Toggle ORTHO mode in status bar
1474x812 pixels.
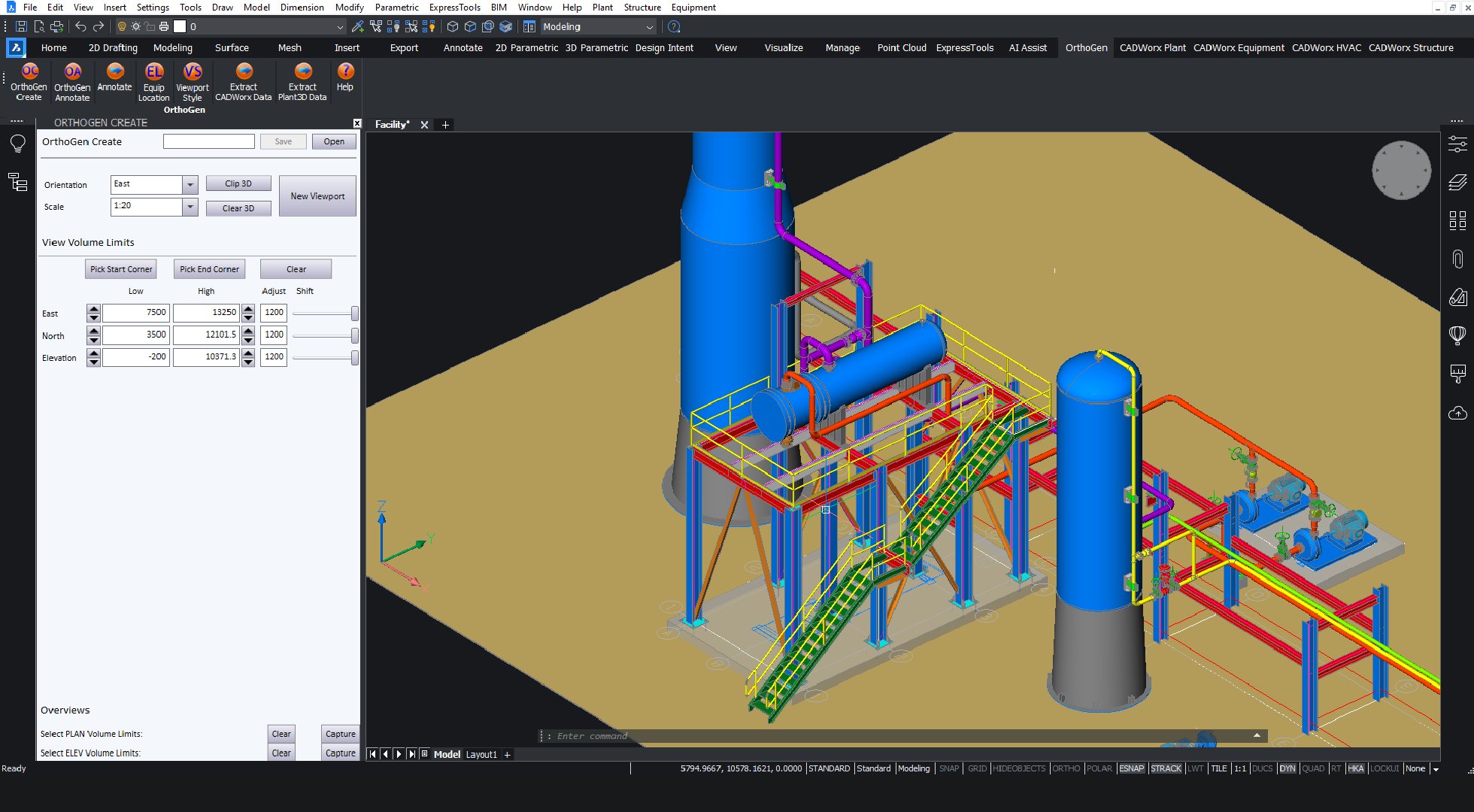pos(1066,768)
